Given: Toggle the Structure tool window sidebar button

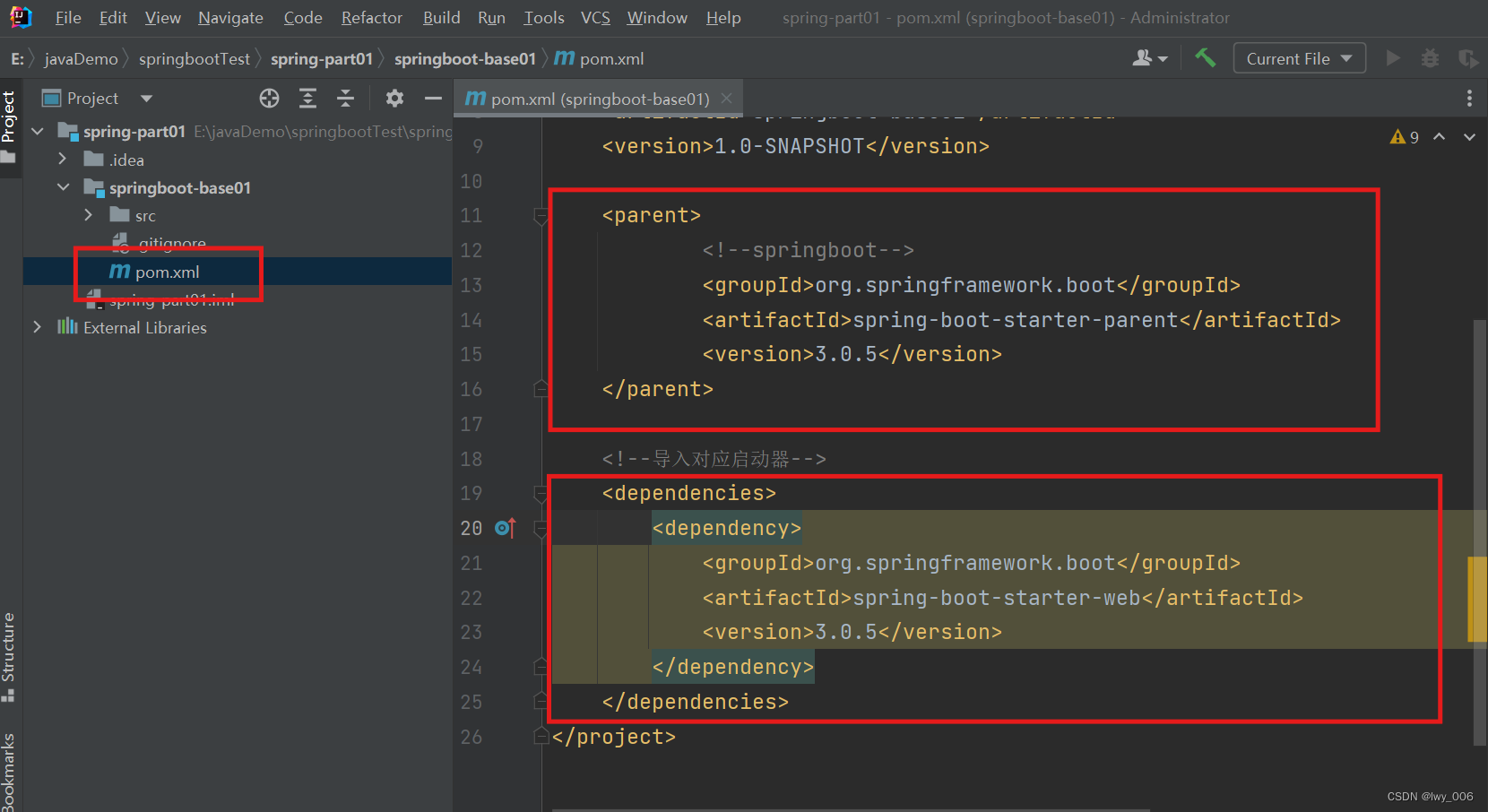Looking at the screenshot, I should [x=9, y=657].
